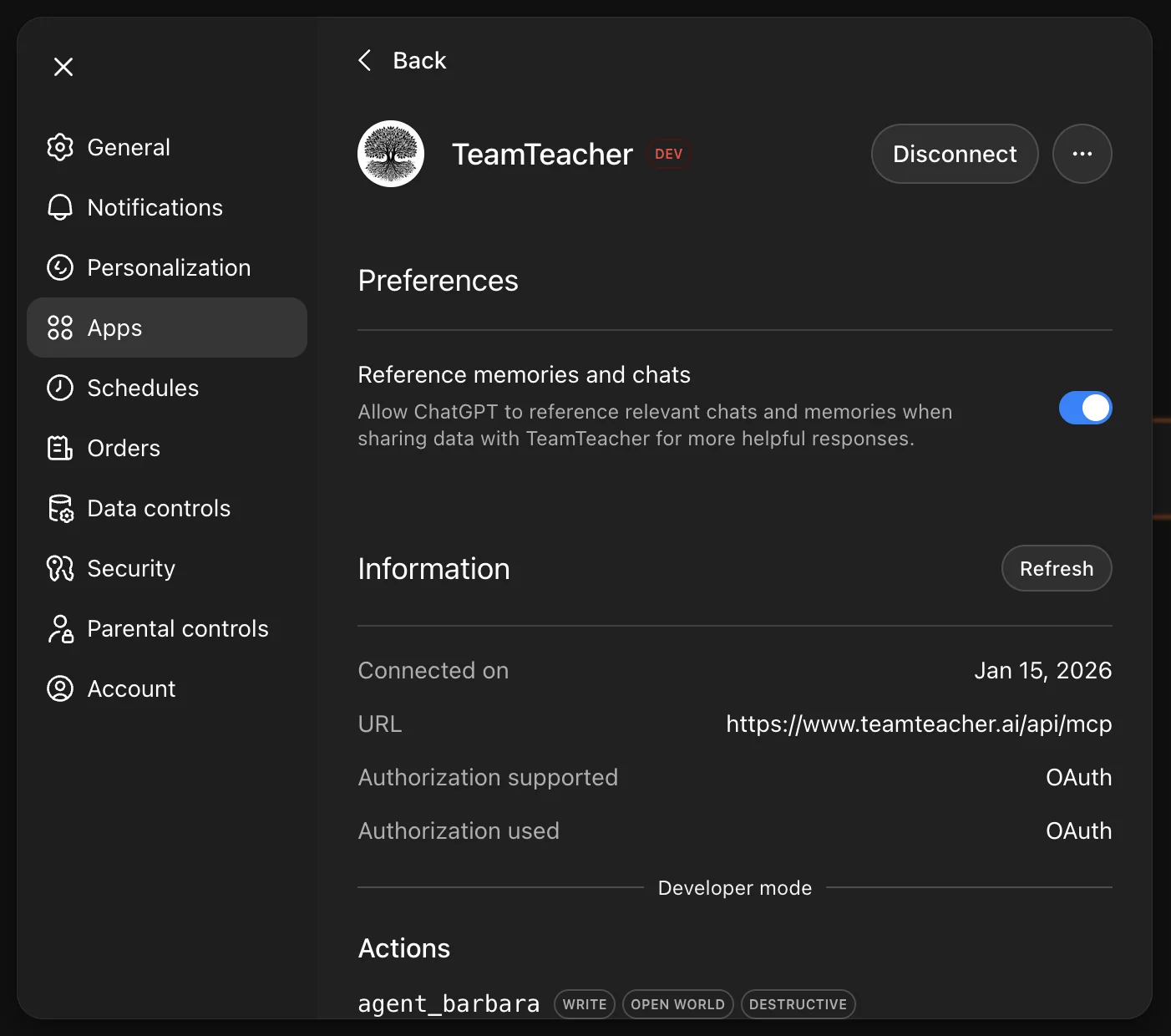Screen dimensions: 1171x1036
Task: Select the Account profile icon
Action: [x=59, y=688]
